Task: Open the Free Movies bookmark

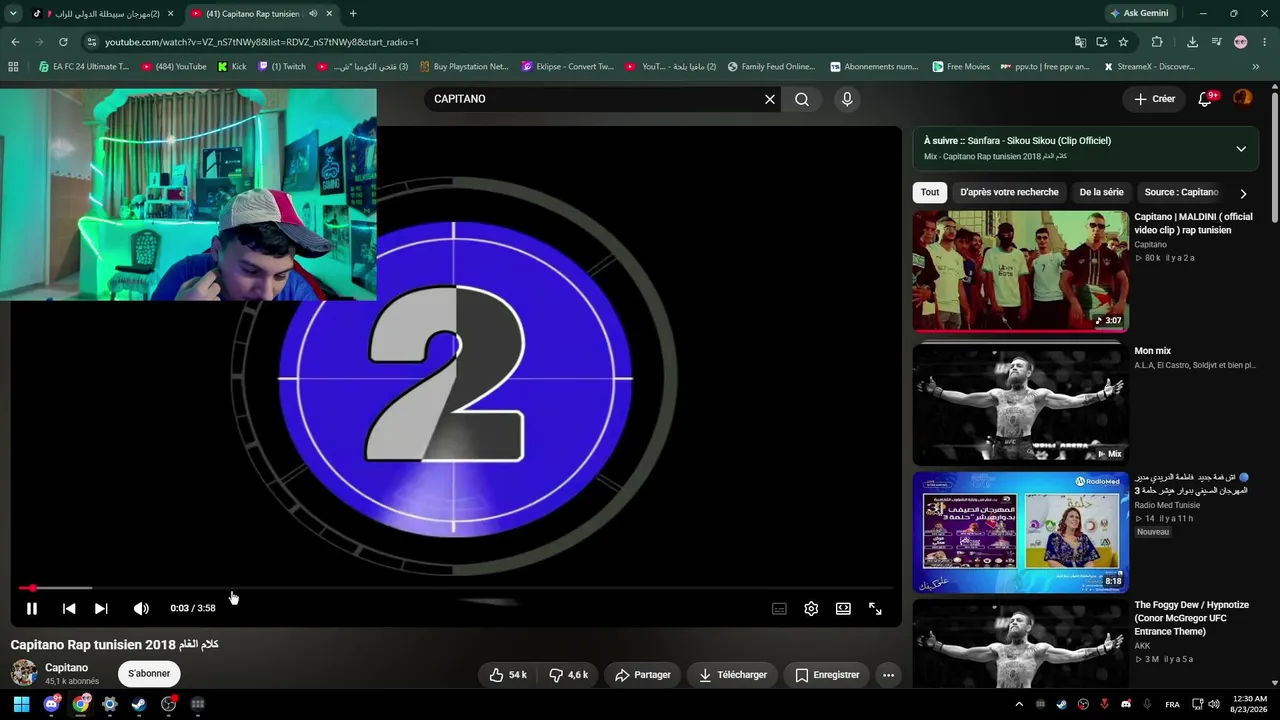Action: 961,67
